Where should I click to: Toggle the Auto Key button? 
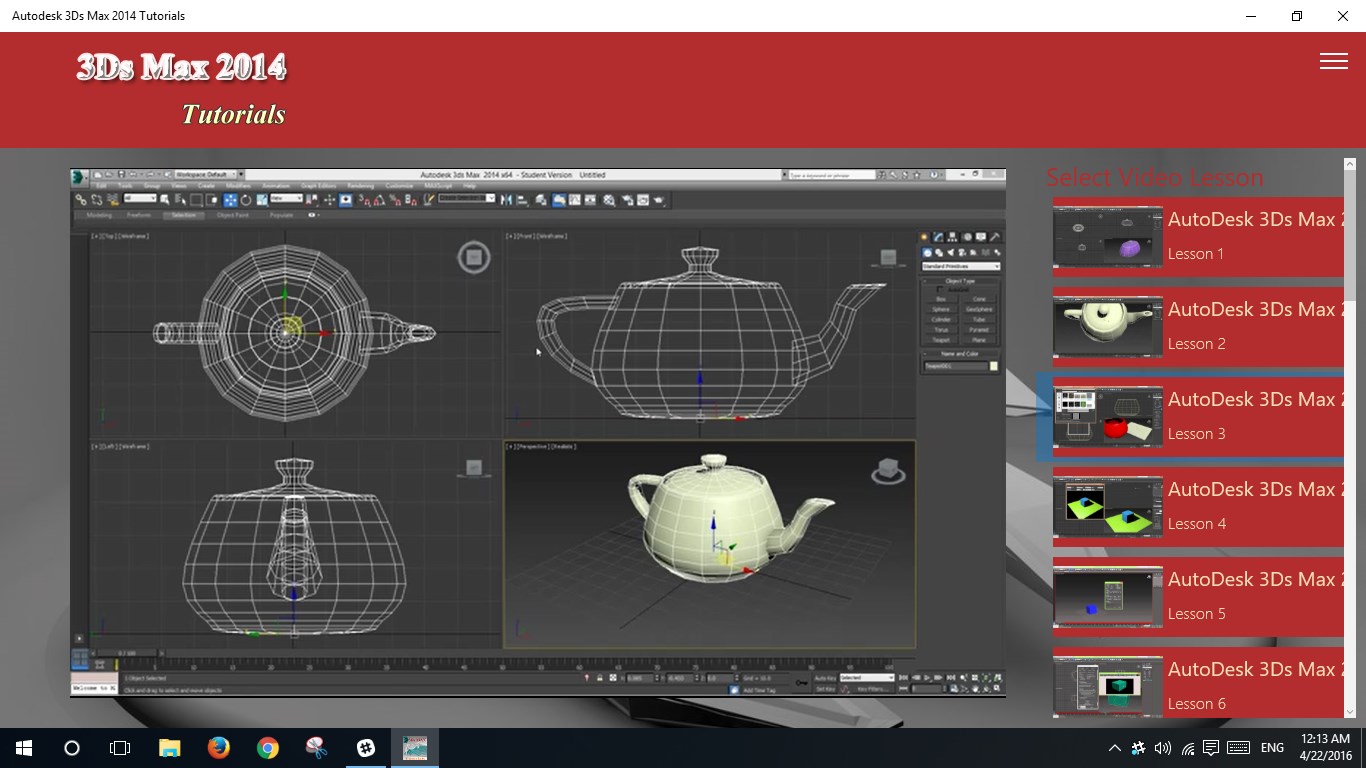[826, 677]
